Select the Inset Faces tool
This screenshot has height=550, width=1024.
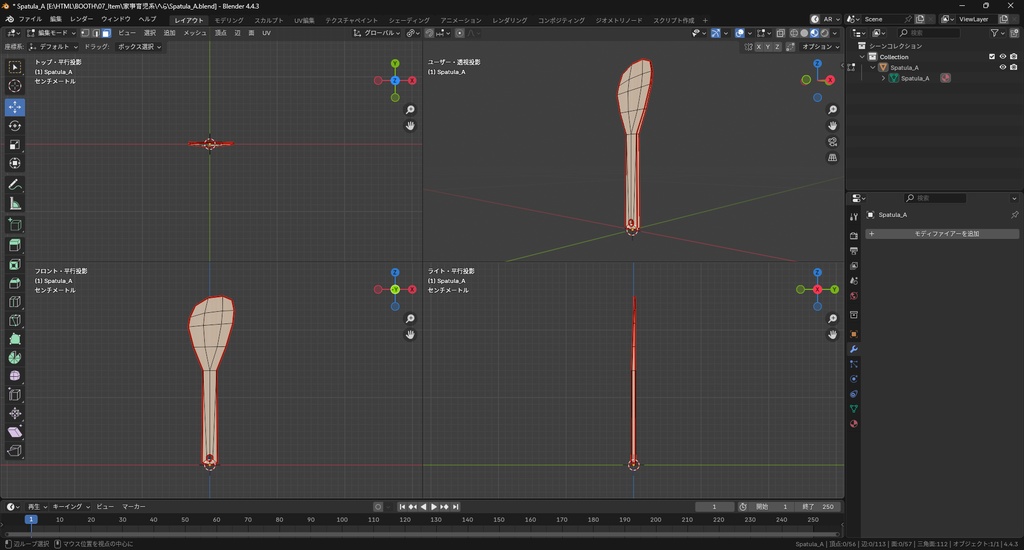tap(15, 265)
